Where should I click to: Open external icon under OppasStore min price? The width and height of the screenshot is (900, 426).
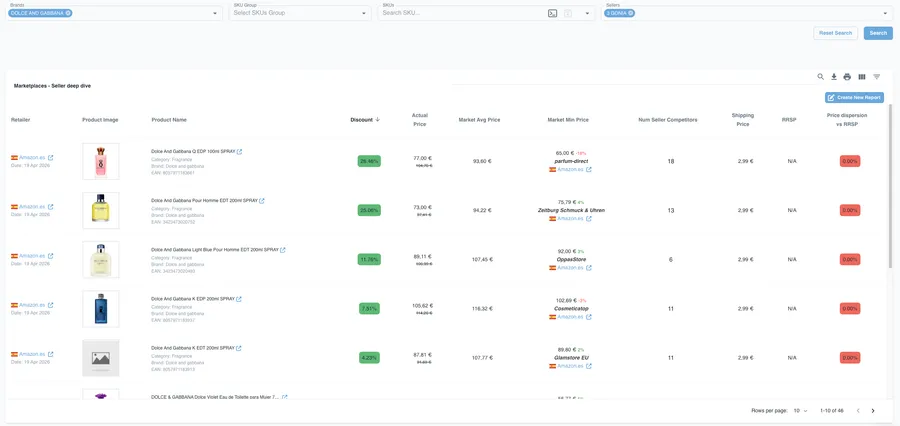pyautogui.click(x=589, y=268)
